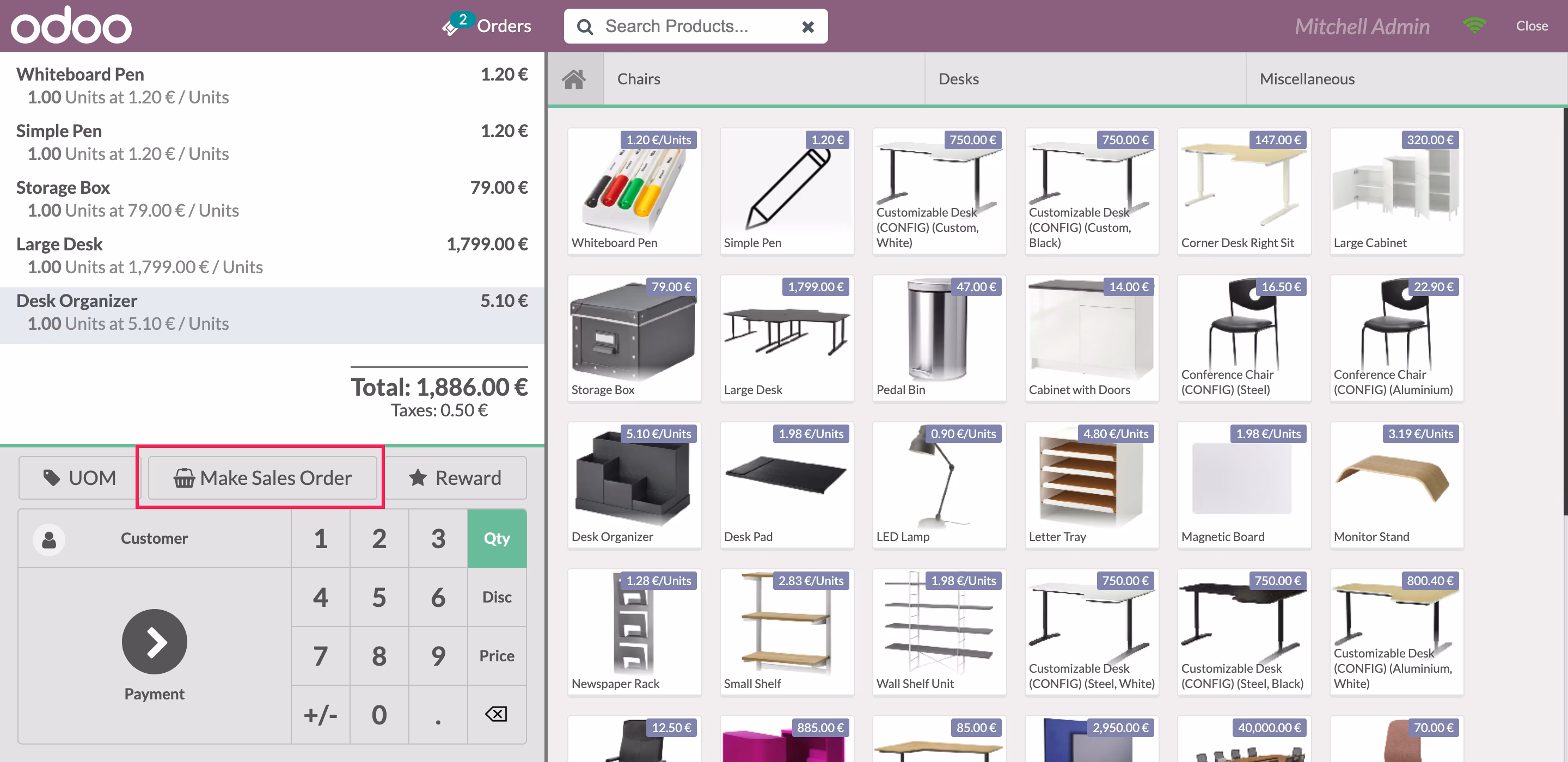
Task: Clear the product search box
Action: pos(808,27)
